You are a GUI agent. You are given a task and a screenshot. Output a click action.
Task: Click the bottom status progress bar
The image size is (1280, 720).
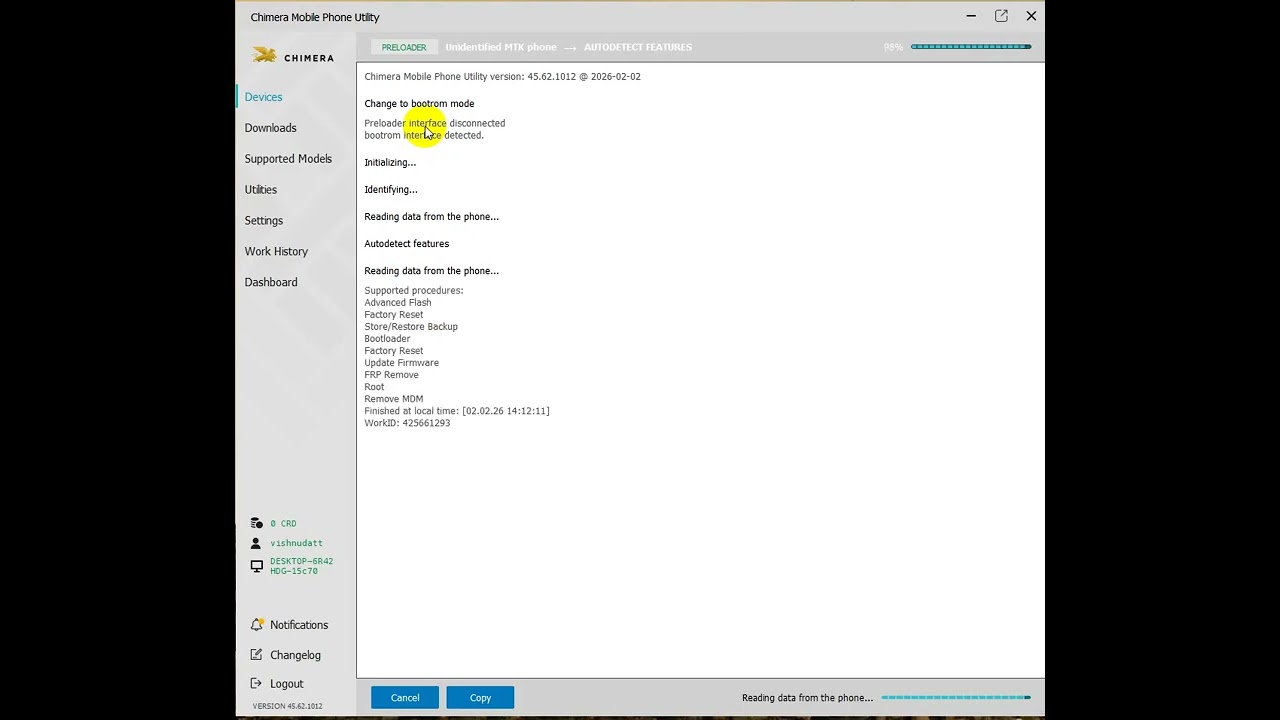click(956, 698)
